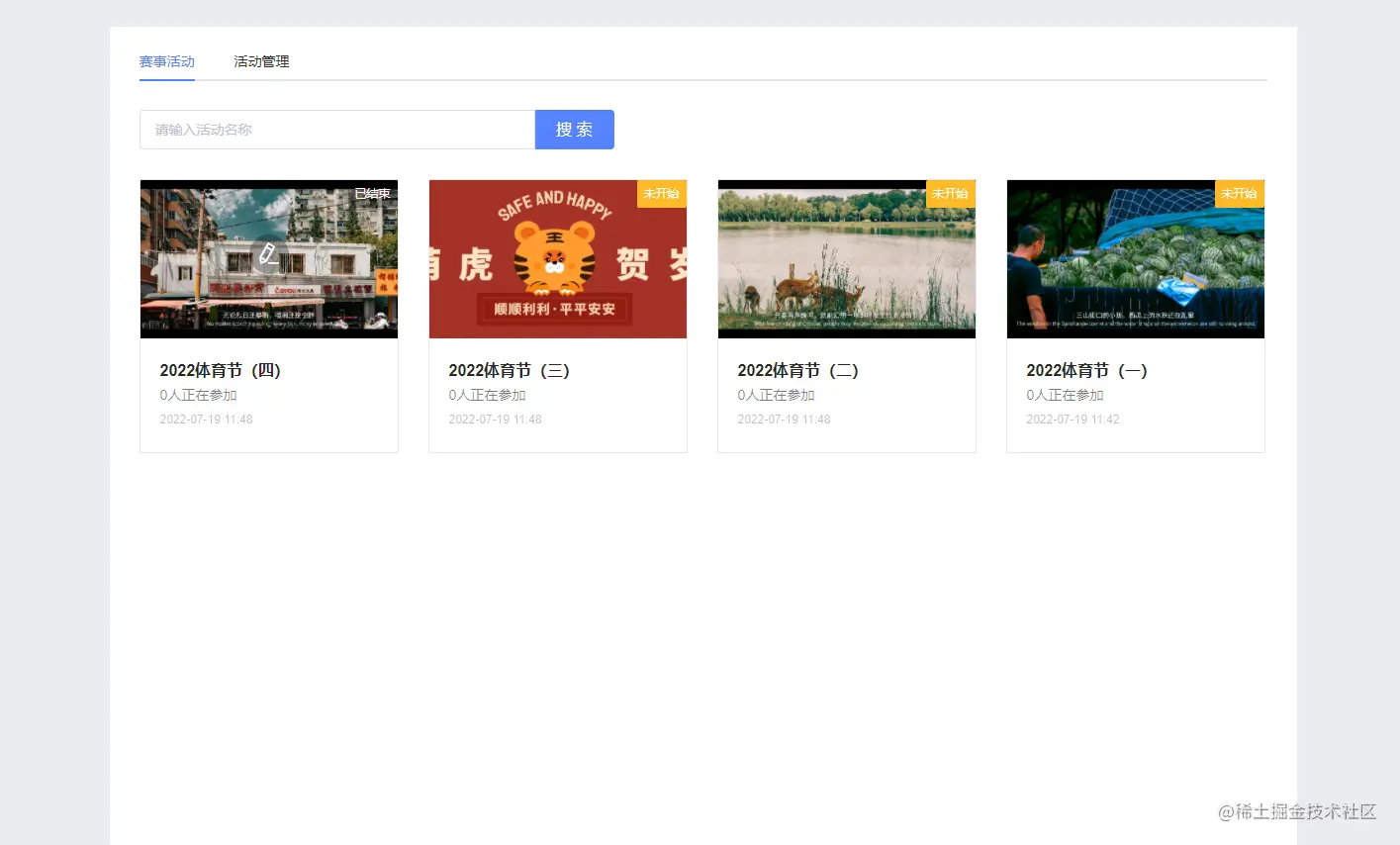Open the 2022体育节（四）street photo thumbnail

[x=269, y=259]
